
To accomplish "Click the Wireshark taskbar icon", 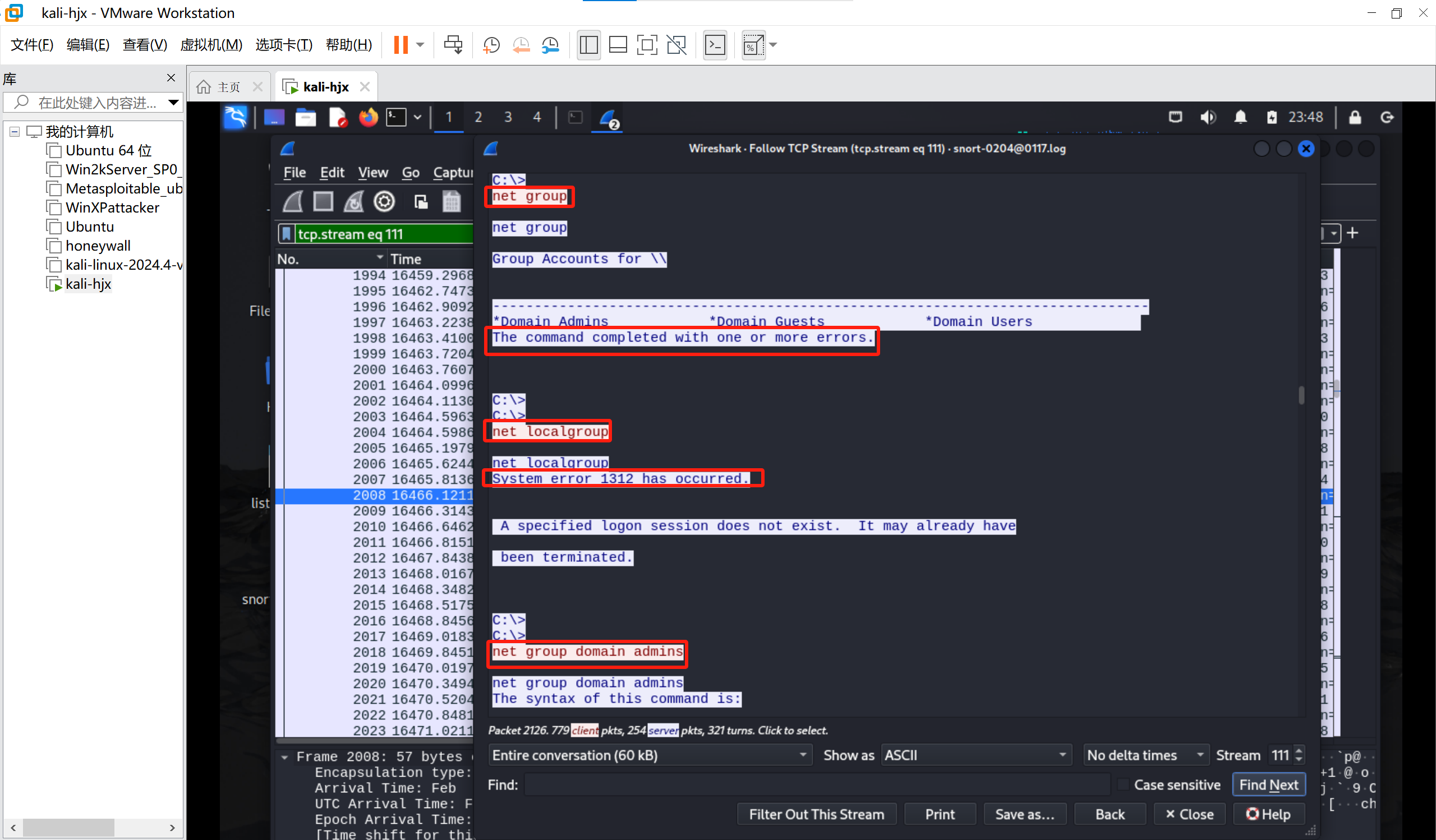I will [x=608, y=118].
